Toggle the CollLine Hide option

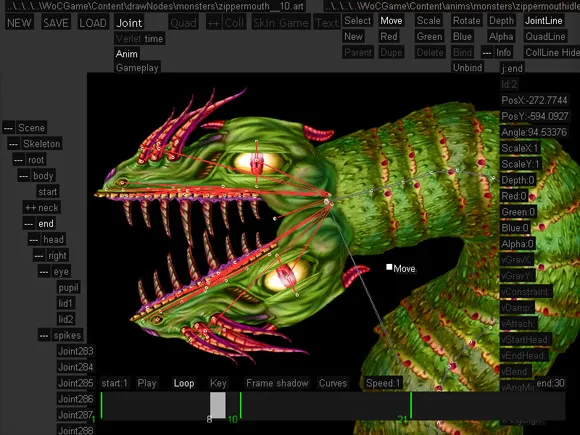tap(552, 52)
